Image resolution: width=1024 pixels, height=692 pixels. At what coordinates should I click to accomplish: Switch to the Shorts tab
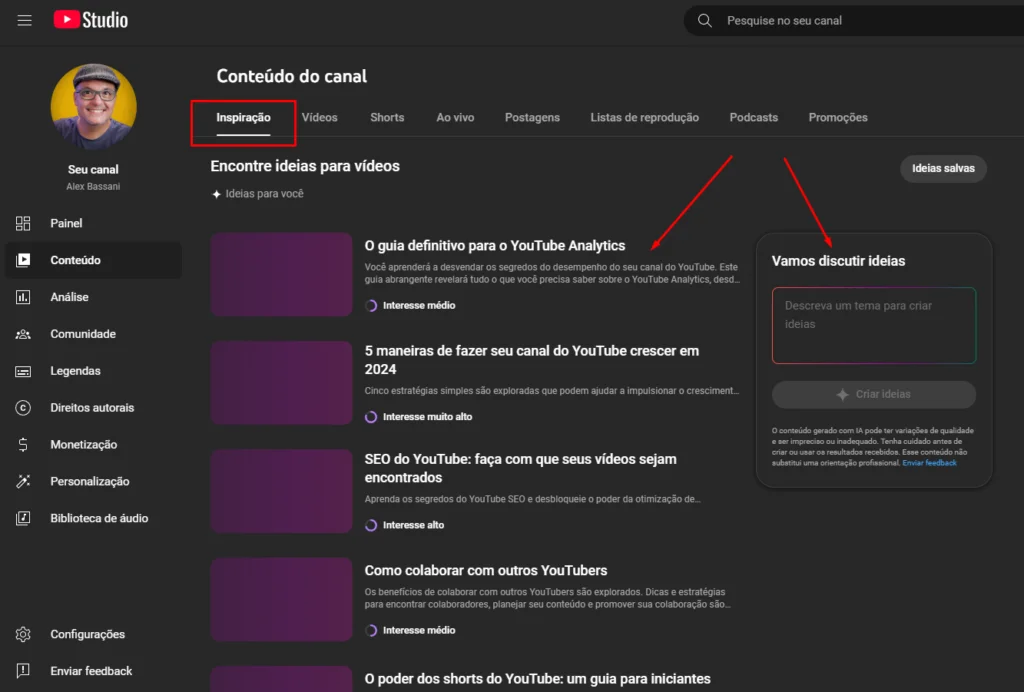[x=387, y=118]
